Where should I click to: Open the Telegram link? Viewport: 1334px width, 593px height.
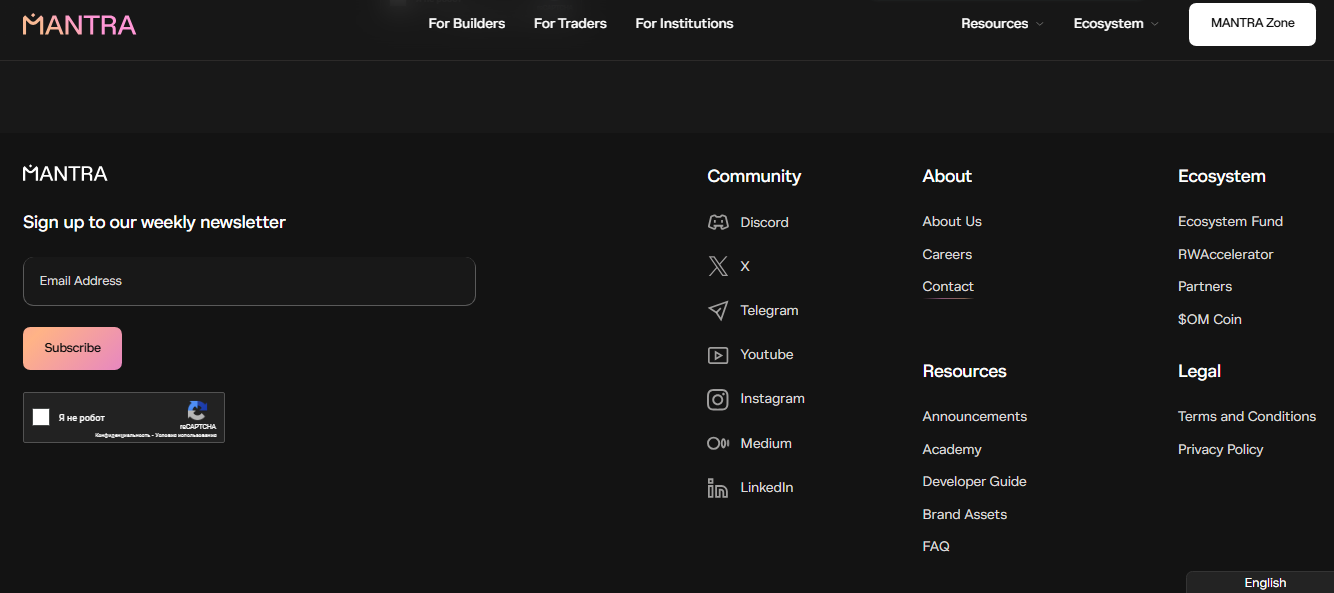[769, 310]
